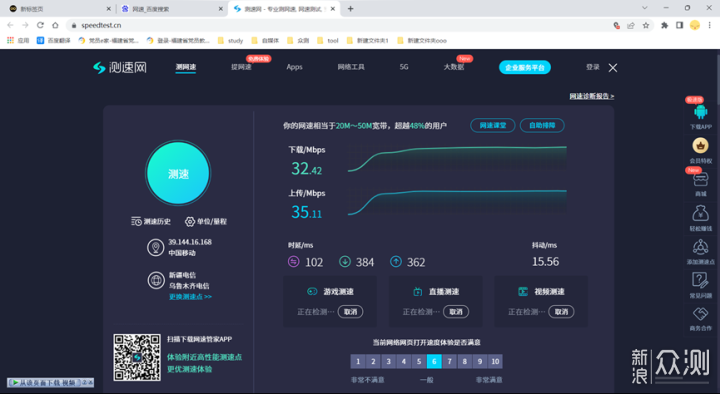Open 会员特权 crown icon

(x=700, y=146)
